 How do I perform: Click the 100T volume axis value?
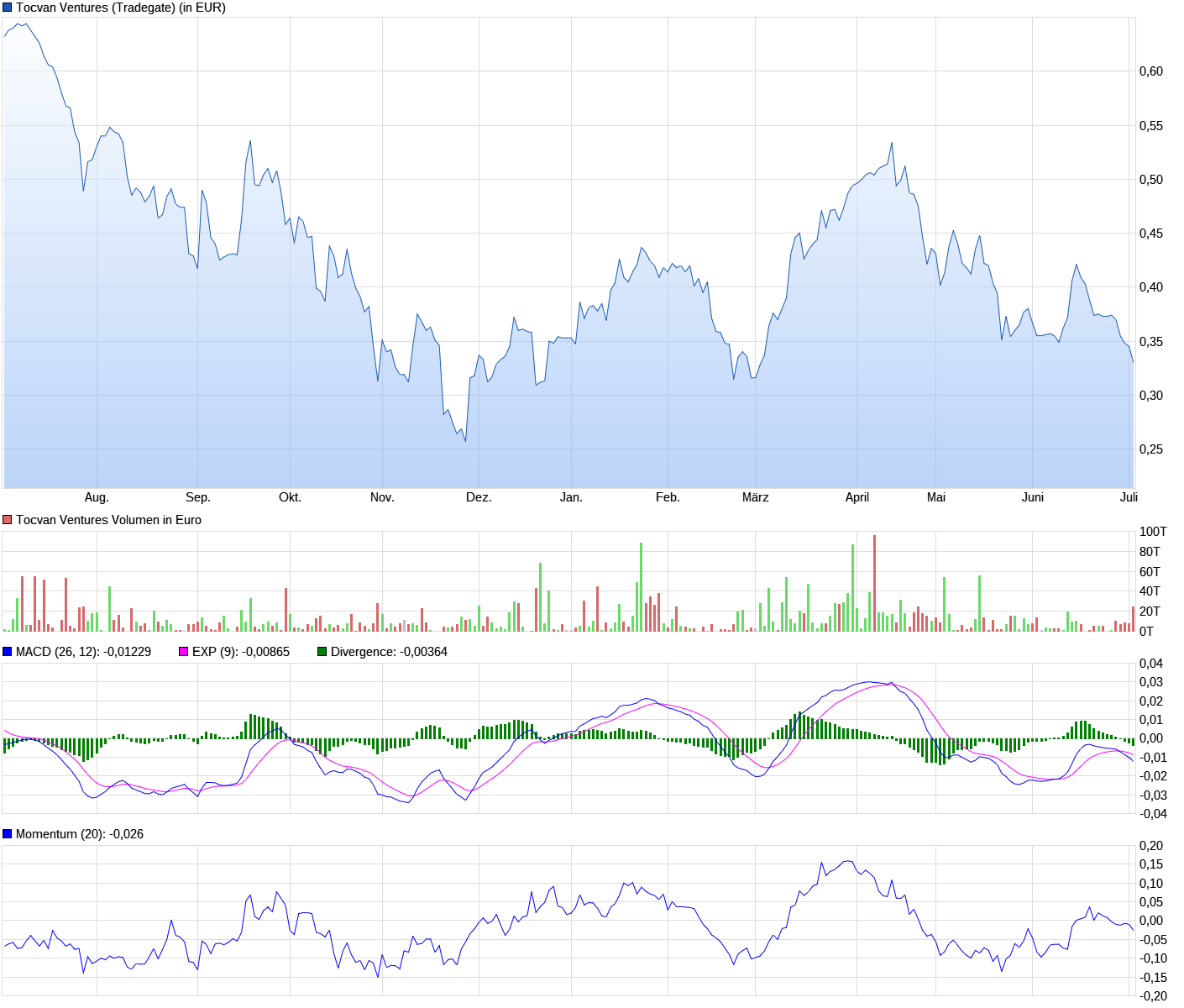point(1153,532)
